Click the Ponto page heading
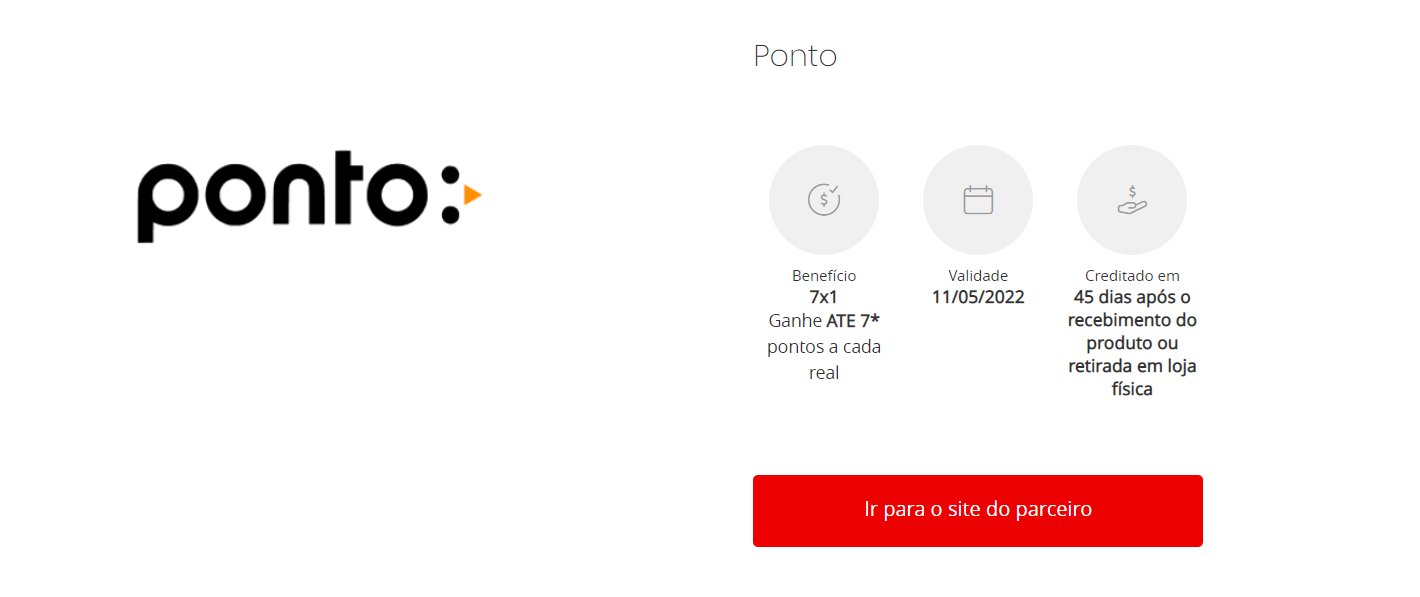 [795, 56]
